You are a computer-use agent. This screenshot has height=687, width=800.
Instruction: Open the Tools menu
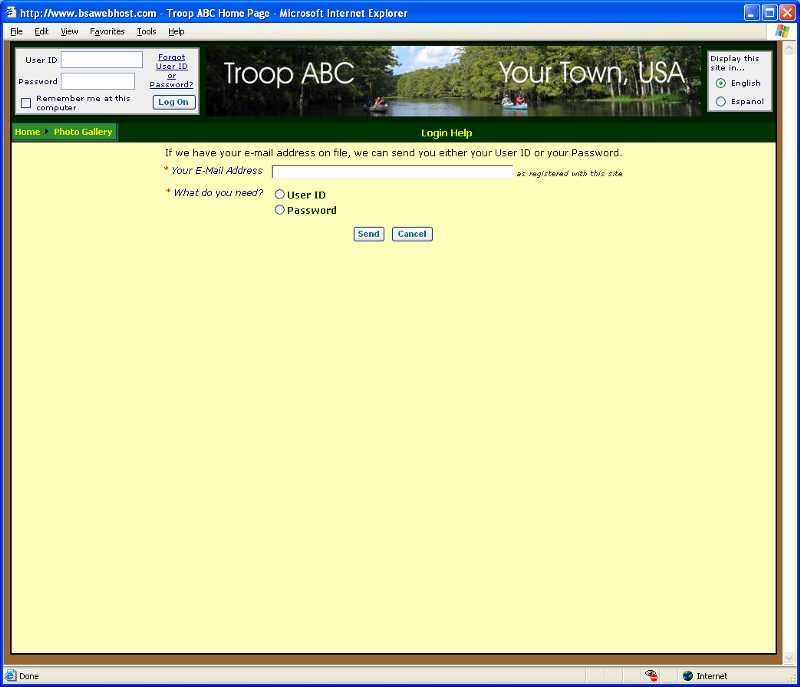(146, 32)
